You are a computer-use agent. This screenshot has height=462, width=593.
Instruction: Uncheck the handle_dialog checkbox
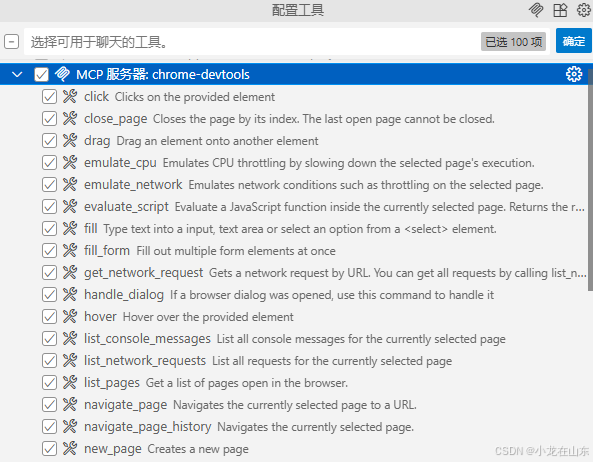click(49, 295)
